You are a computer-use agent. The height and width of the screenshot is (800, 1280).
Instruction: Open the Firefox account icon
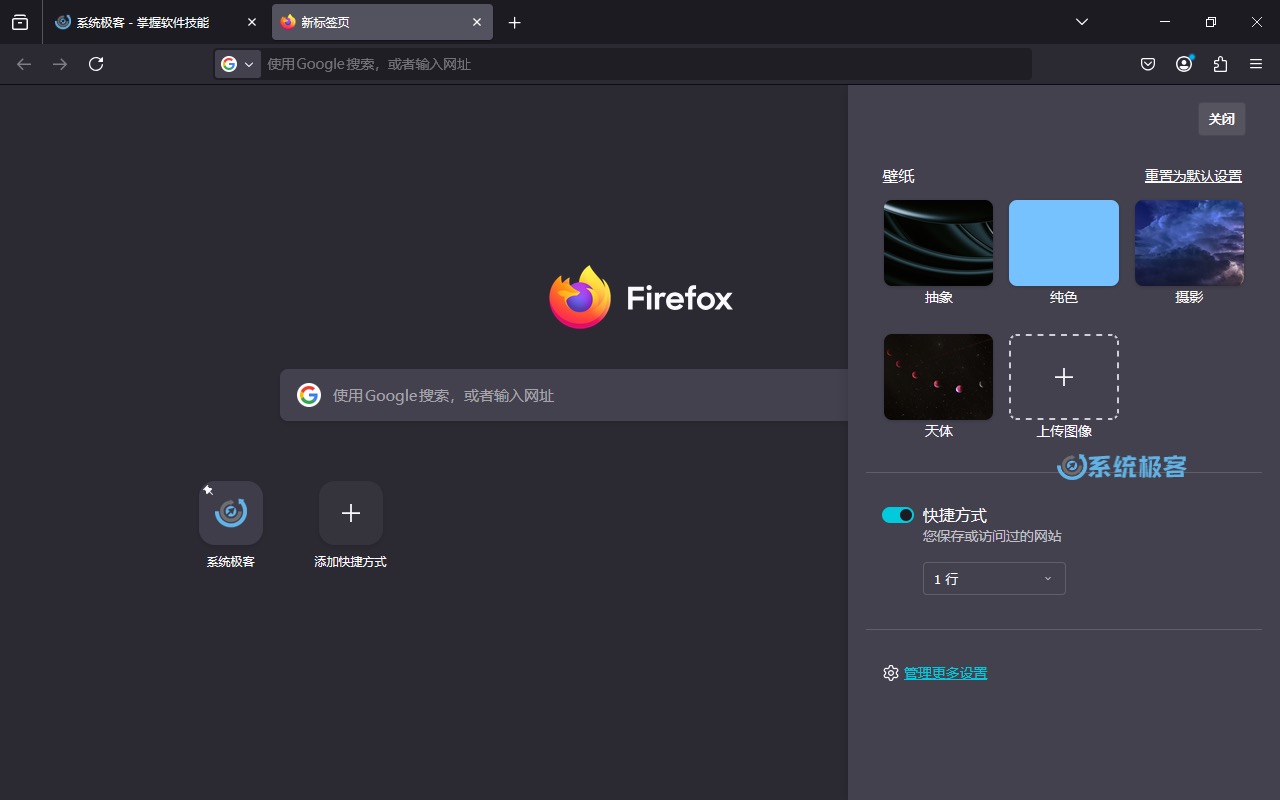1184,64
